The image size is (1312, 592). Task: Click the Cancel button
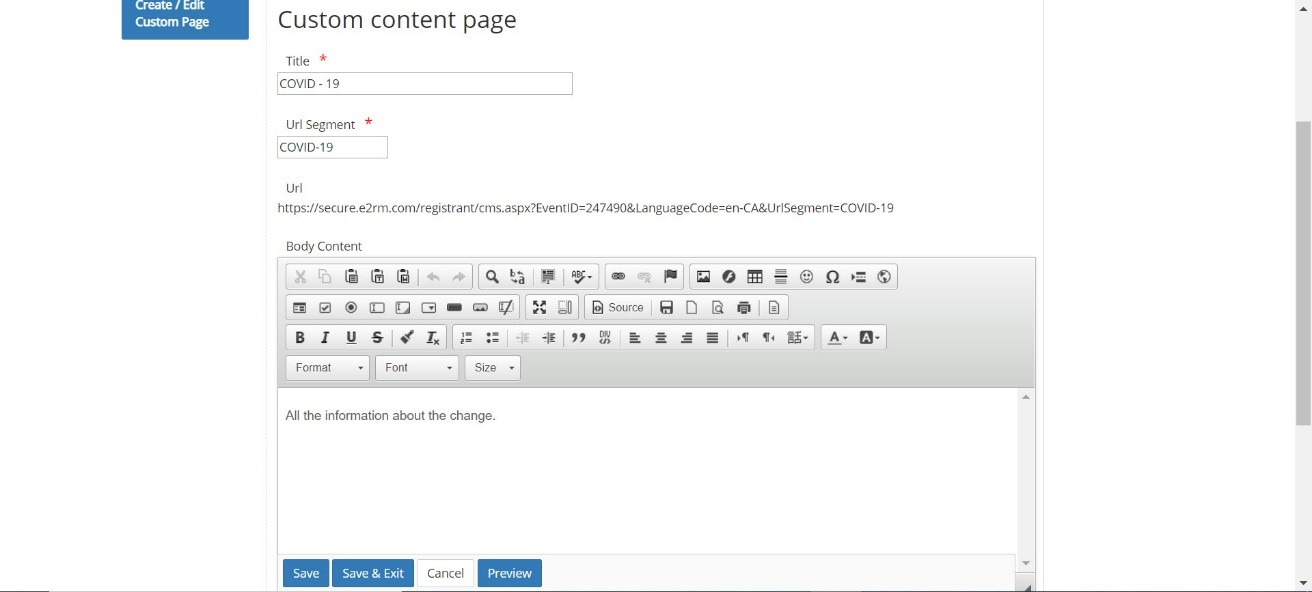[445, 573]
